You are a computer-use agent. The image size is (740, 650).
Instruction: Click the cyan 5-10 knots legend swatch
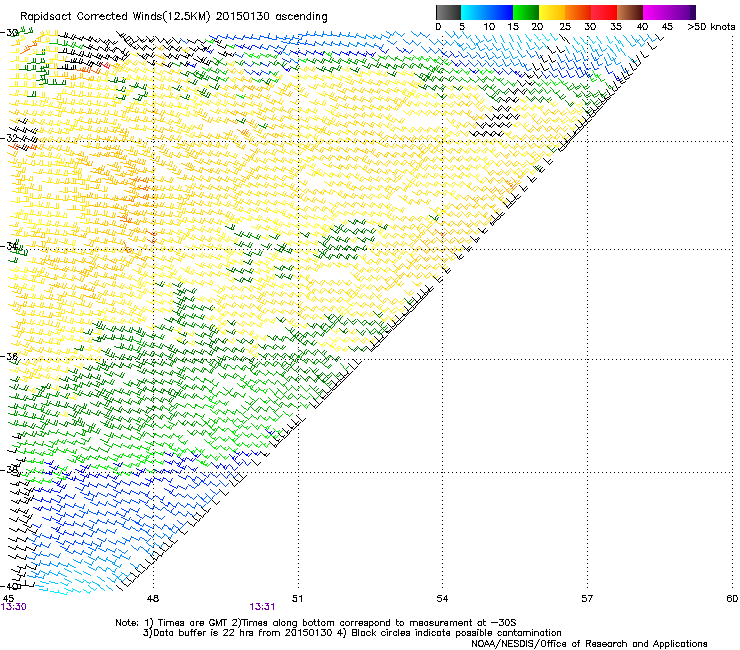click(474, 12)
